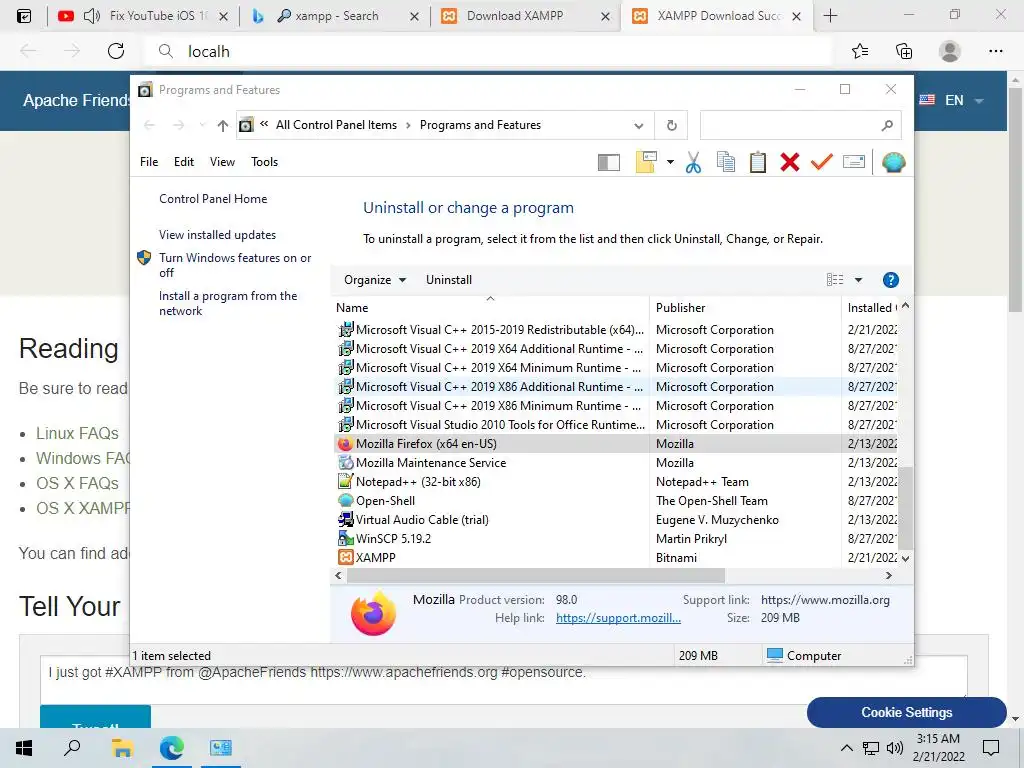The height and width of the screenshot is (768, 1024).
Task: Open the address bar history dropdown chevron
Action: click(639, 125)
